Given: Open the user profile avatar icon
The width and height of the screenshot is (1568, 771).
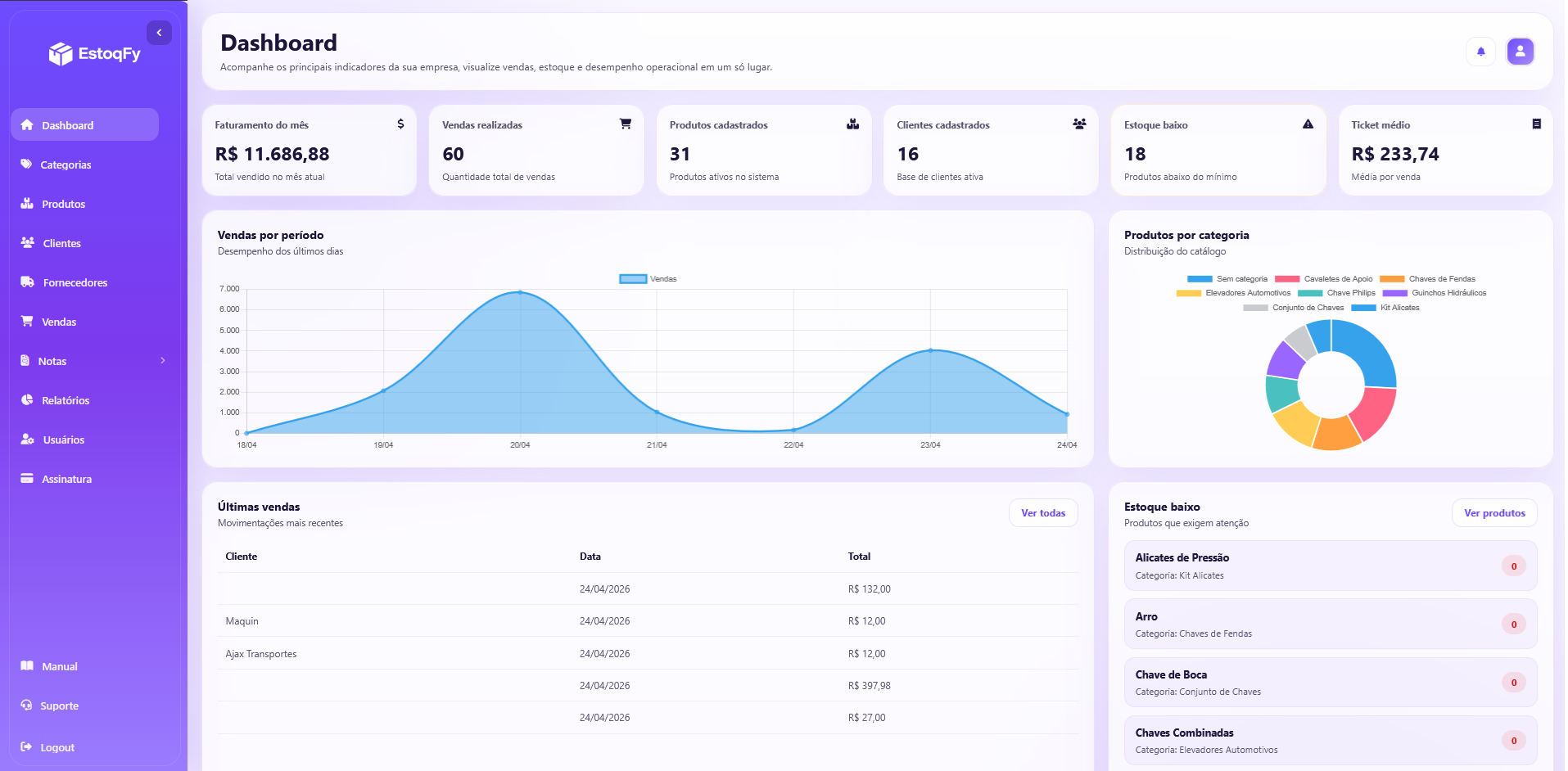Looking at the screenshot, I should pyautogui.click(x=1520, y=52).
